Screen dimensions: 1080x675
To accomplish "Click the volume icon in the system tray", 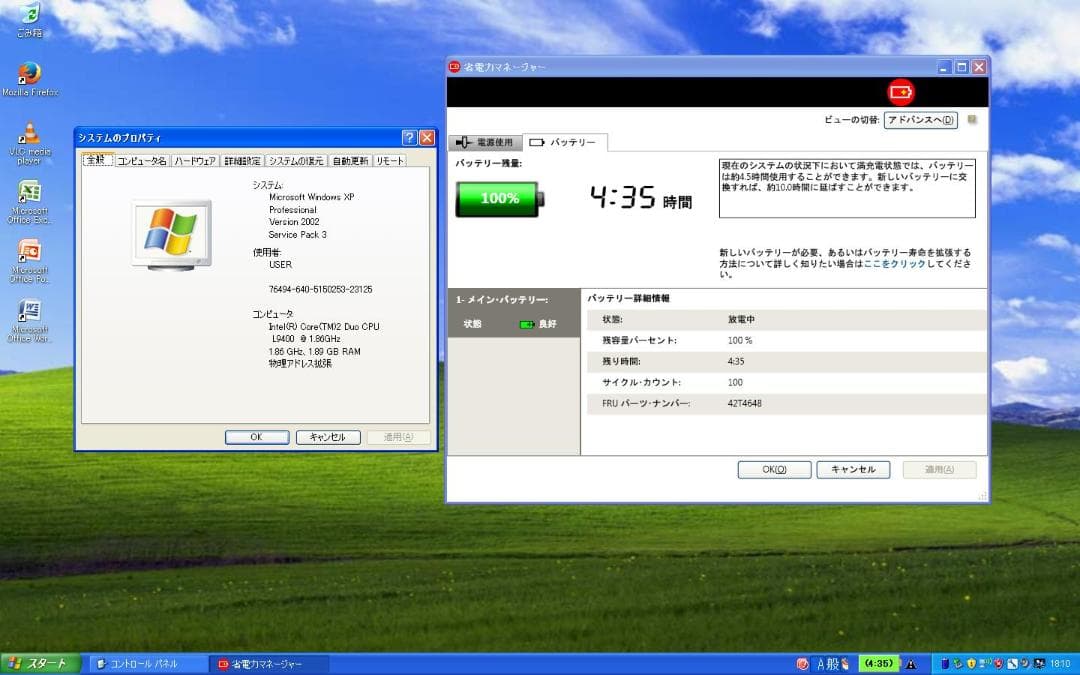I will 1023,663.
